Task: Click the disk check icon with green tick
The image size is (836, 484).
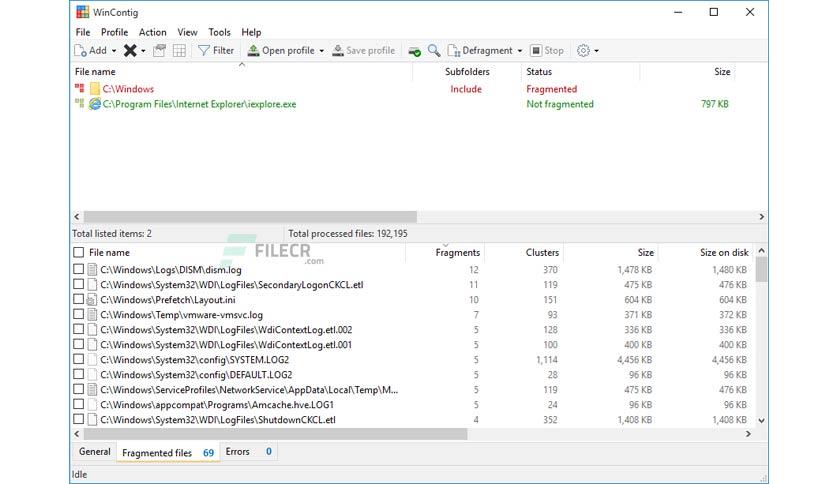Action: pos(414,51)
